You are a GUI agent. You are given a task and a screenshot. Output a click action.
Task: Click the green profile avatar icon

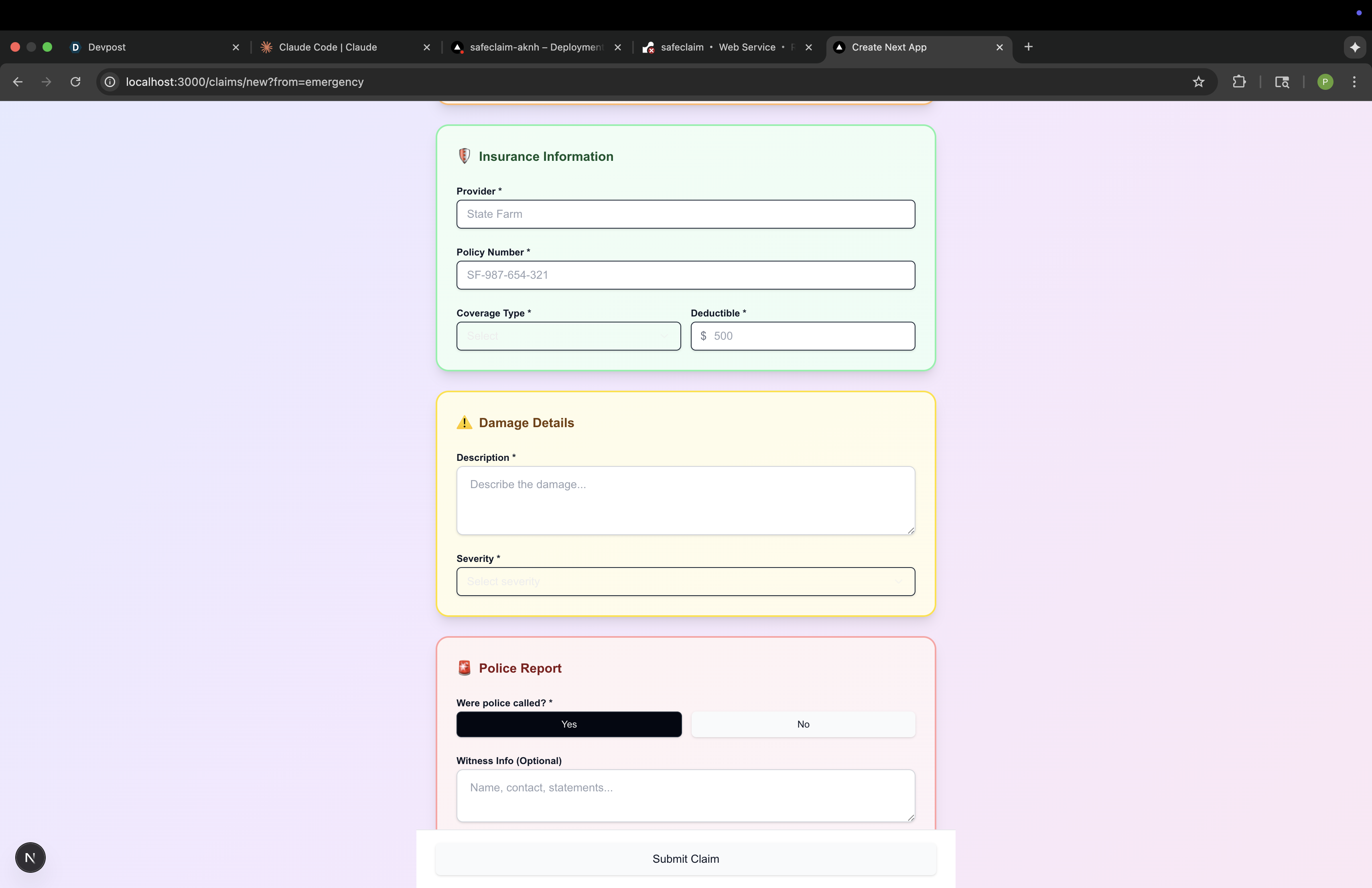tap(1325, 82)
